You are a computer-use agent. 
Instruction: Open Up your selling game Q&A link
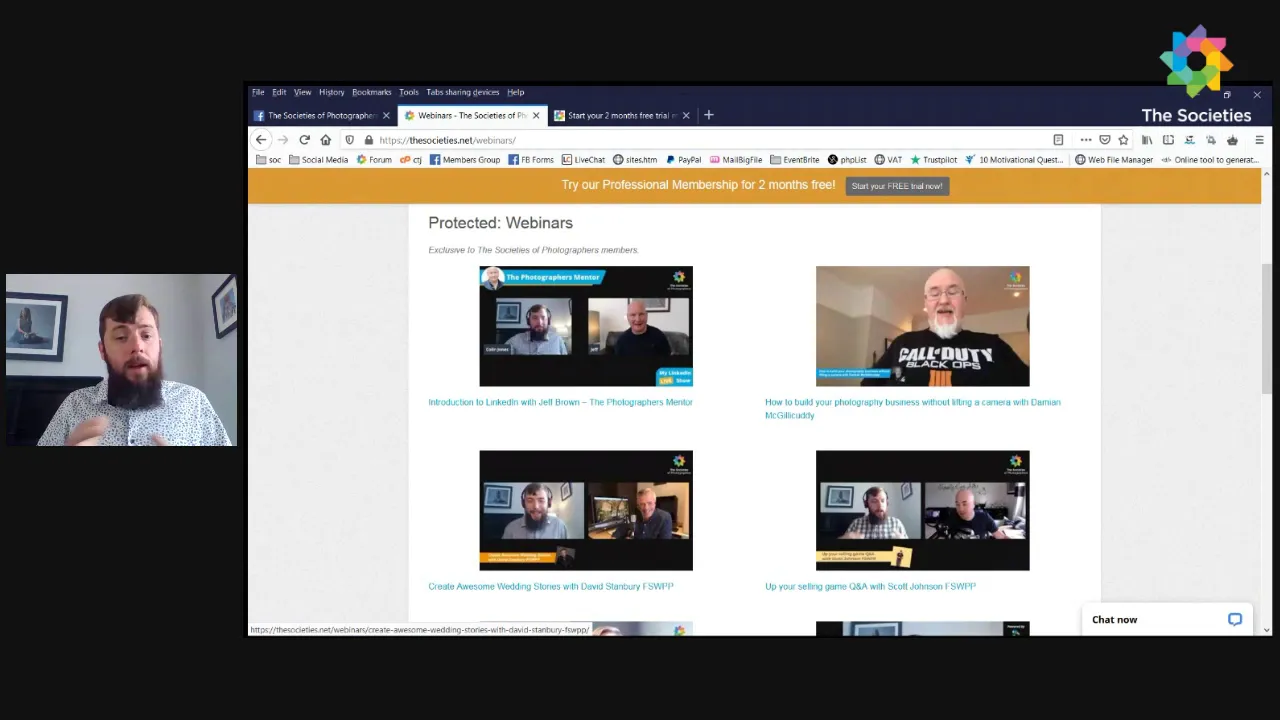(x=870, y=586)
